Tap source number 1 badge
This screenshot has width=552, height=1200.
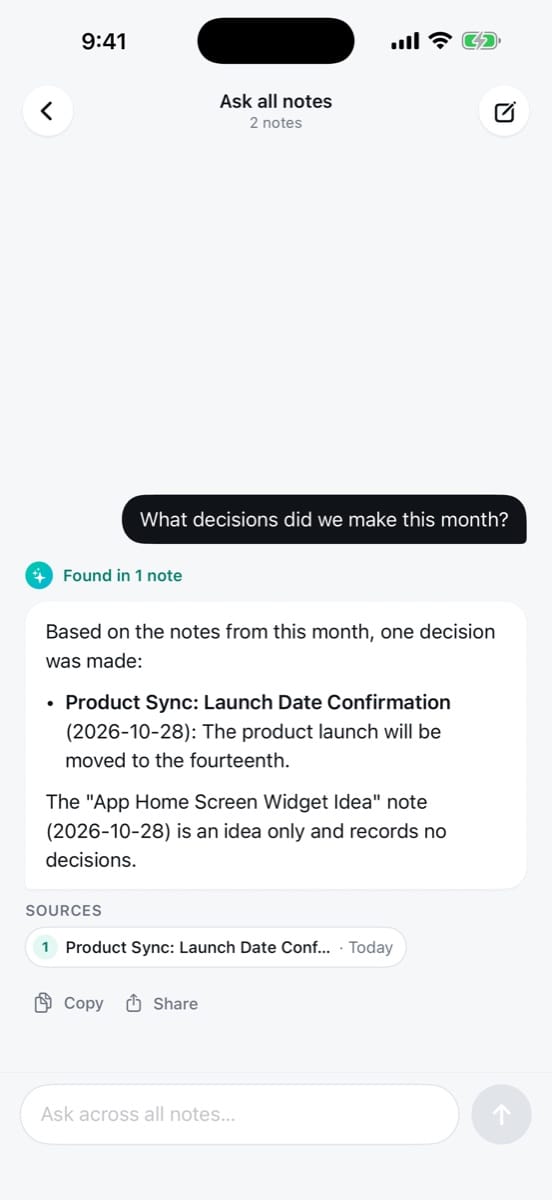(44, 947)
